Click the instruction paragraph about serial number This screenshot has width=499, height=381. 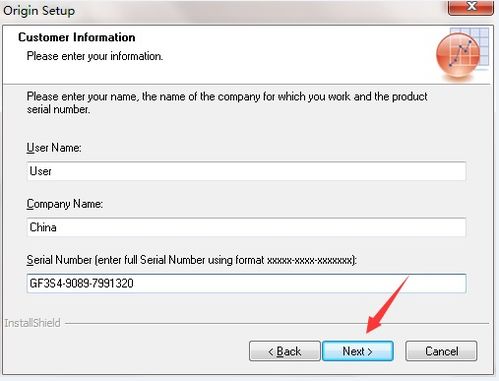(x=227, y=103)
